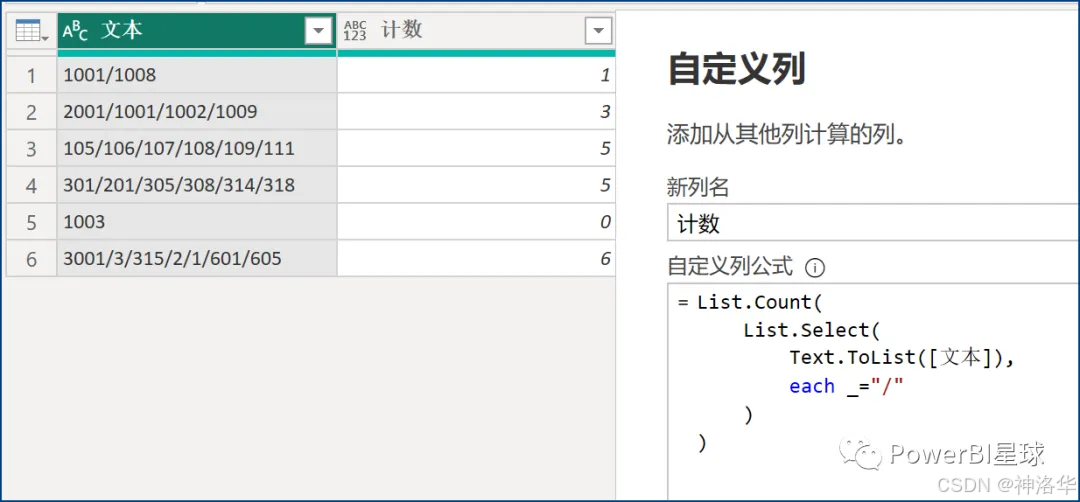Click the ABC123 type icon of 计数 column
The image size is (1080, 502).
(x=355, y=30)
